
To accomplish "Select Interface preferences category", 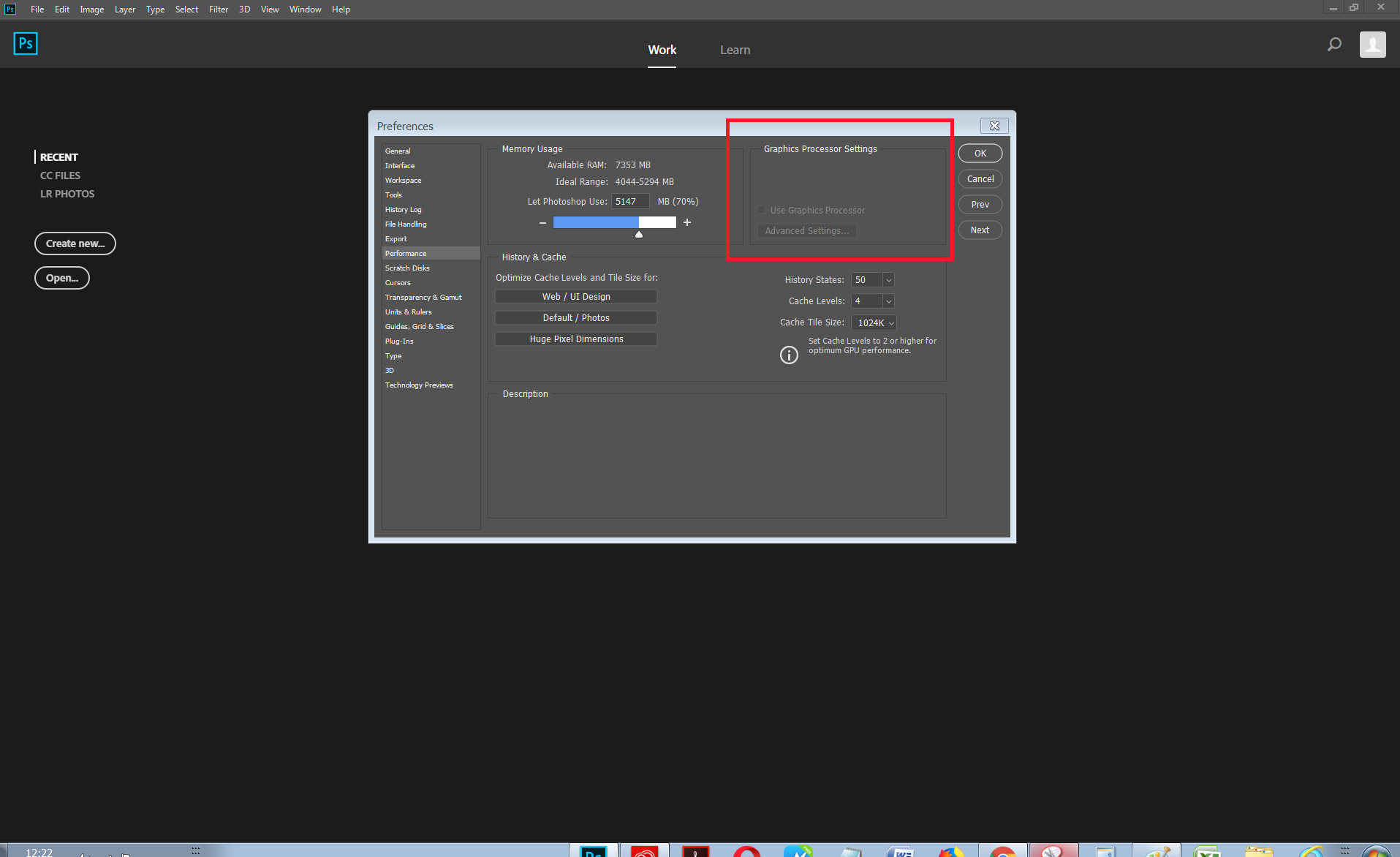I will pos(431,166).
